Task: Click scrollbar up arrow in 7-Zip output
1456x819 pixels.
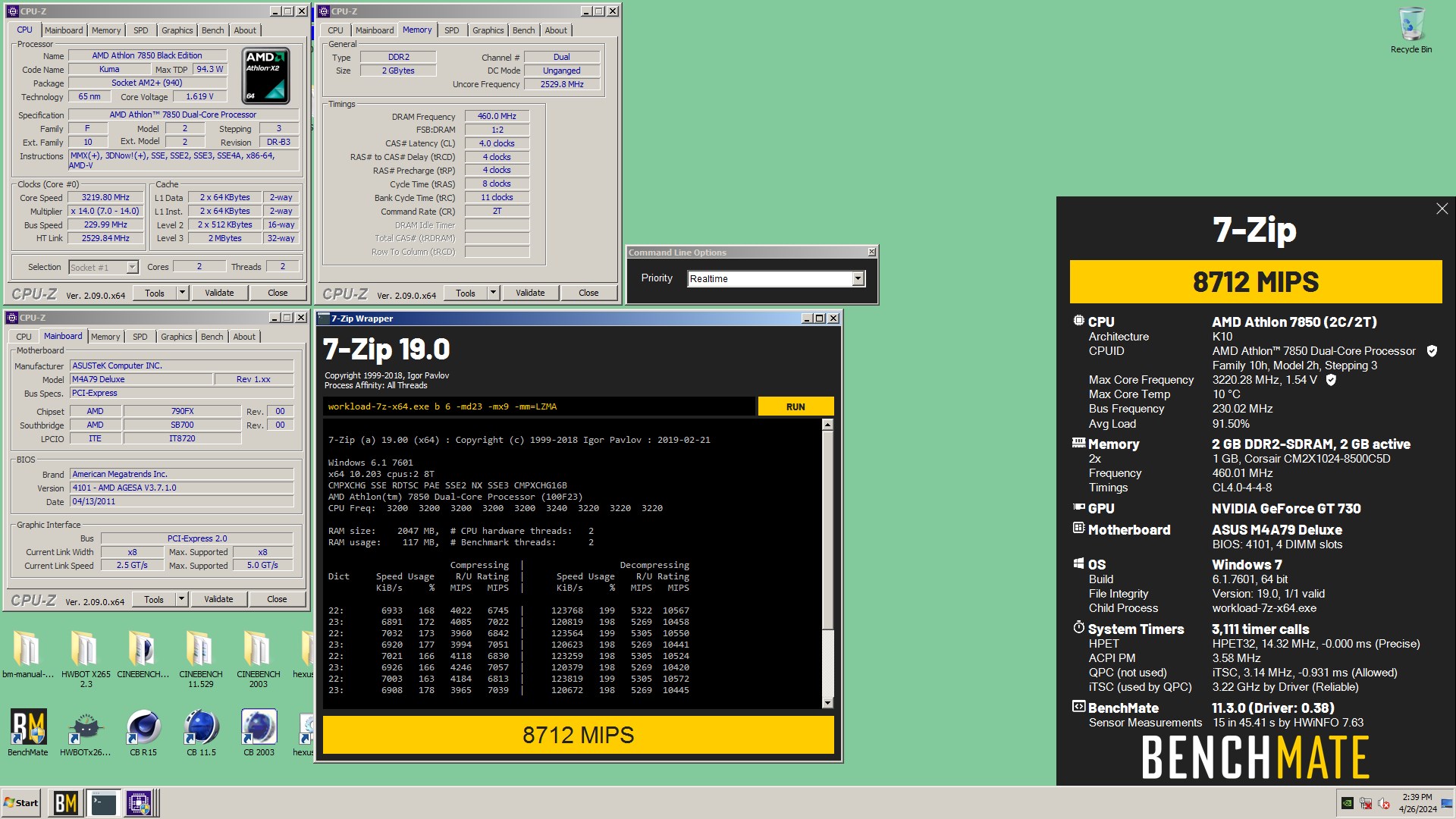Action: click(x=827, y=425)
